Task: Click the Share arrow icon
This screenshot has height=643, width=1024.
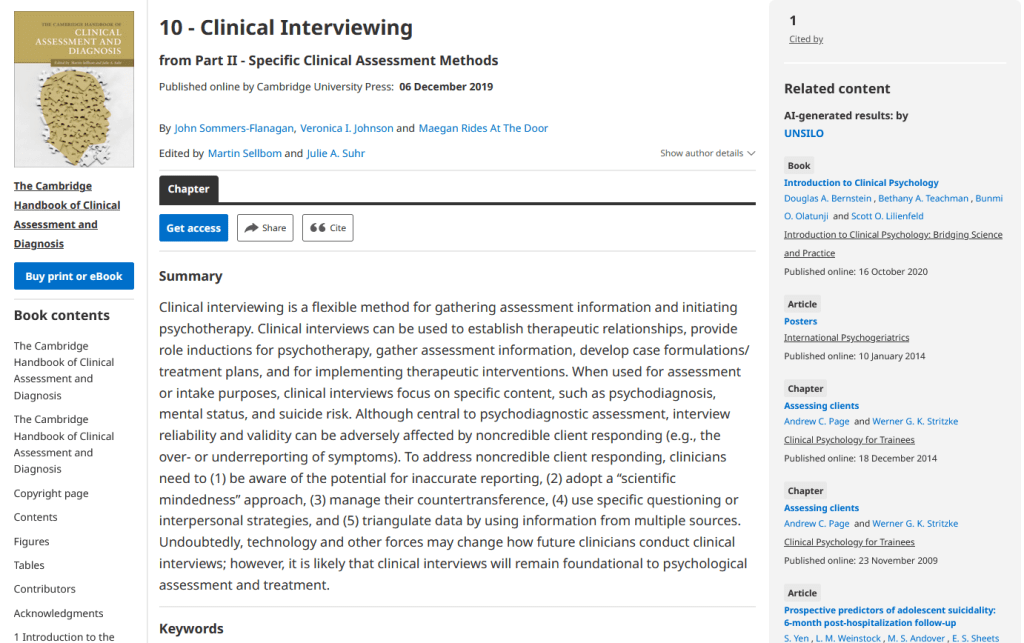Action: (251, 228)
